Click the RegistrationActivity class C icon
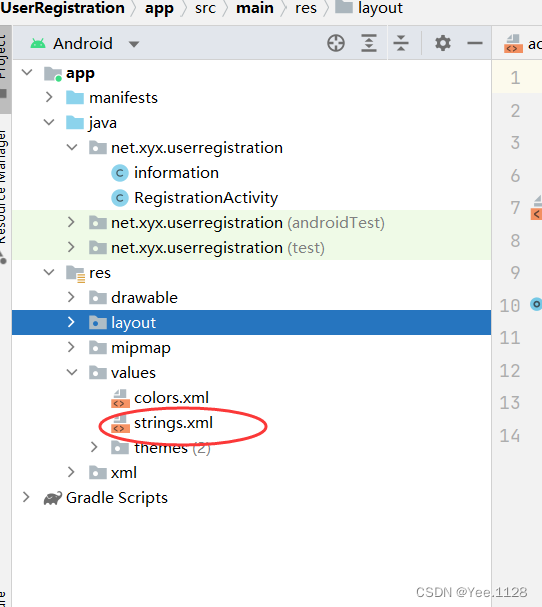The width and height of the screenshot is (542, 607). [x=120, y=198]
